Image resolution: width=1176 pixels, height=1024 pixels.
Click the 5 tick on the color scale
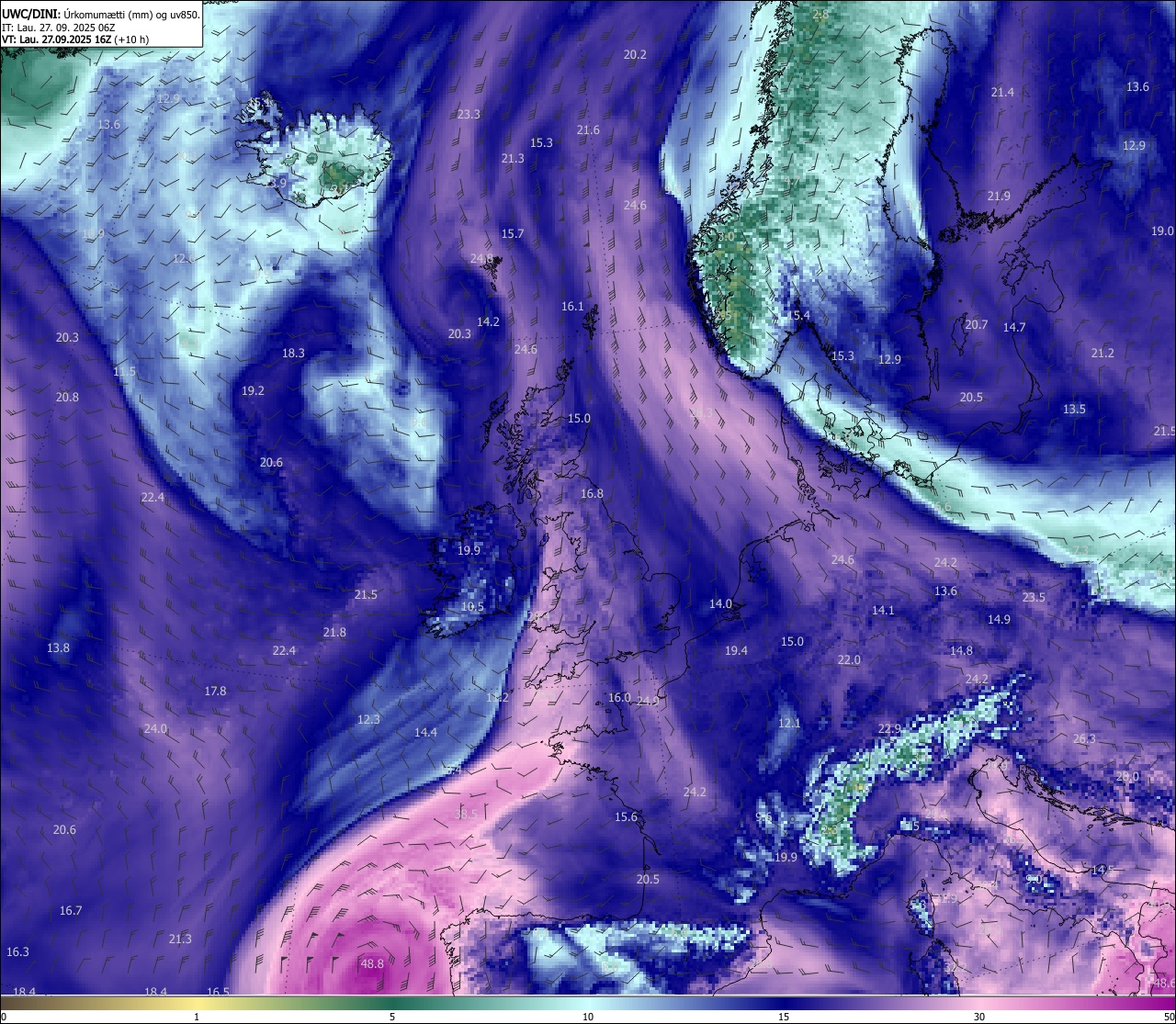pos(392,1017)
